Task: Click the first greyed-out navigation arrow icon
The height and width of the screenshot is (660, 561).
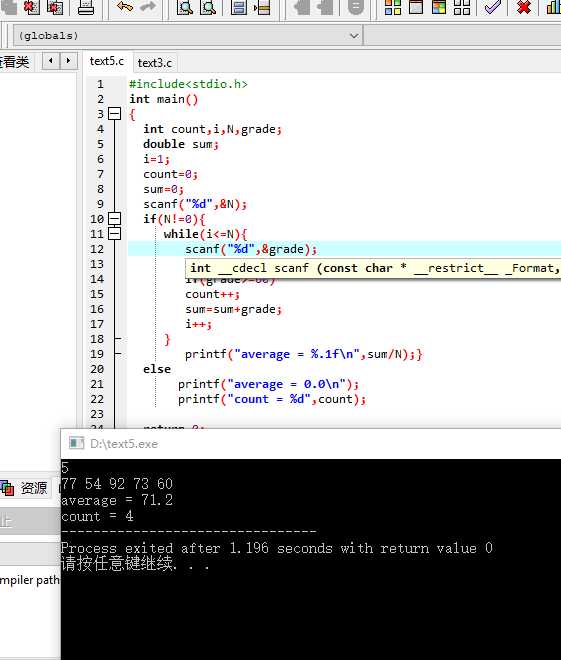Action: coord(302,7)
